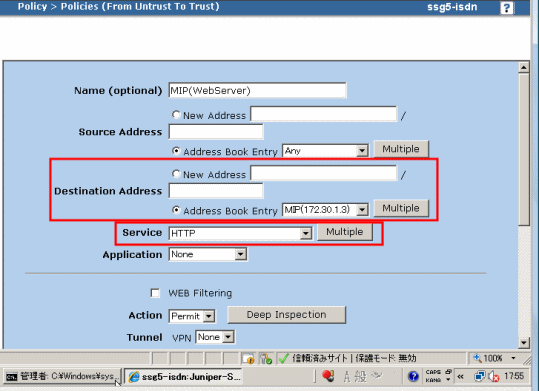Click the security tools status bar icon
Image resolution: width=539 pixels, height=391 pixels.
point(265,359)
